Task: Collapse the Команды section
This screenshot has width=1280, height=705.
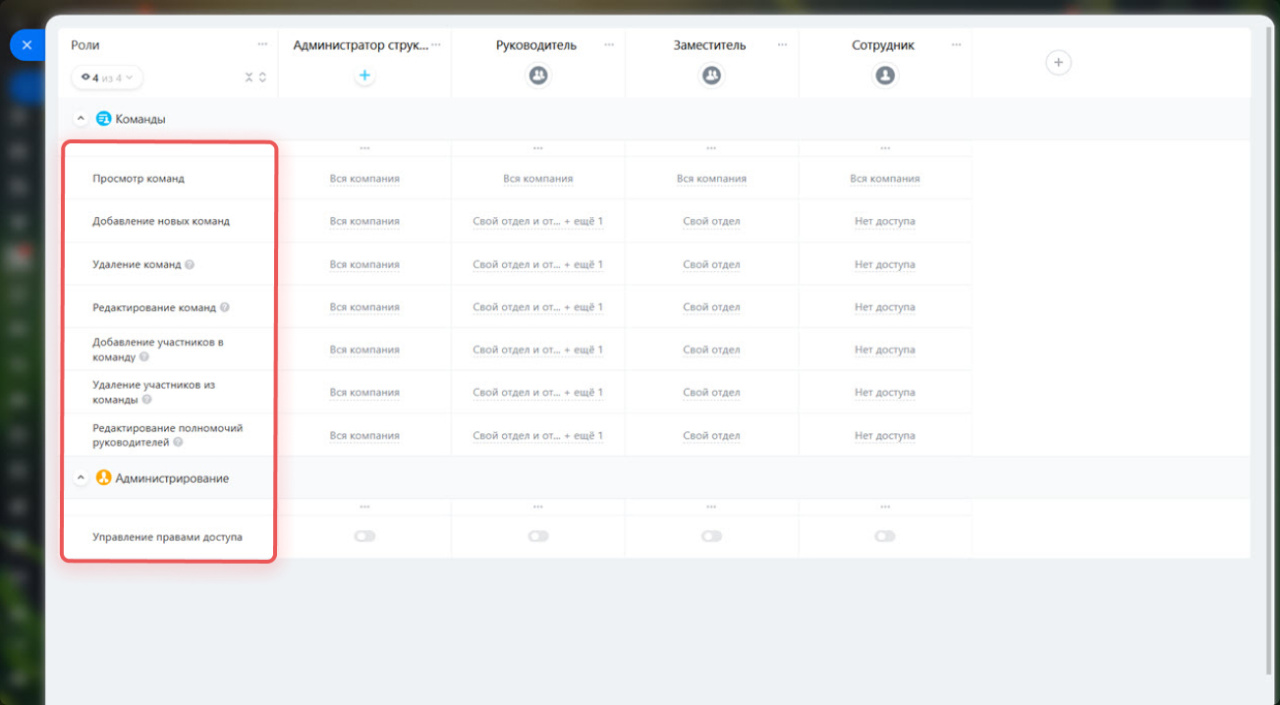Action: click(81, 119)
